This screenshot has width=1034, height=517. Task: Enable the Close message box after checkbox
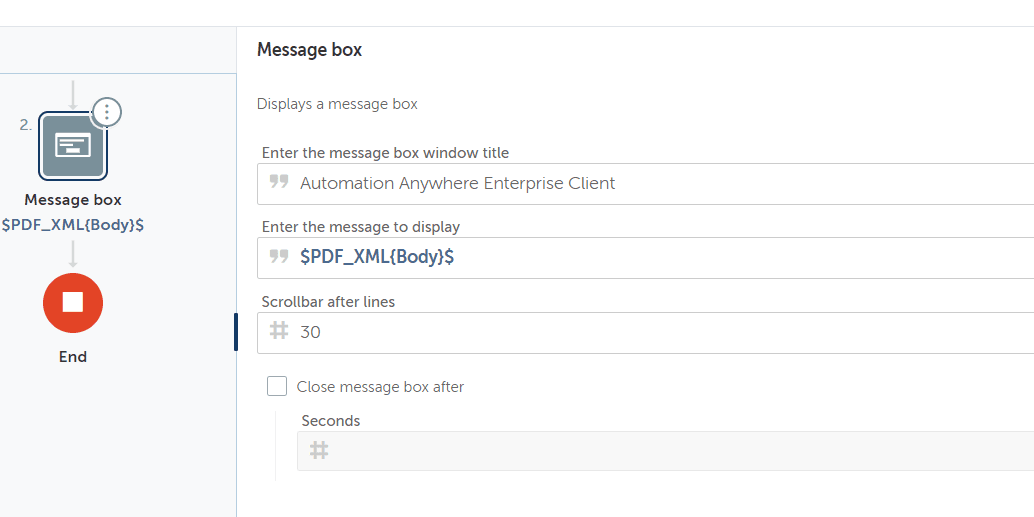click(x=277, y=386)
